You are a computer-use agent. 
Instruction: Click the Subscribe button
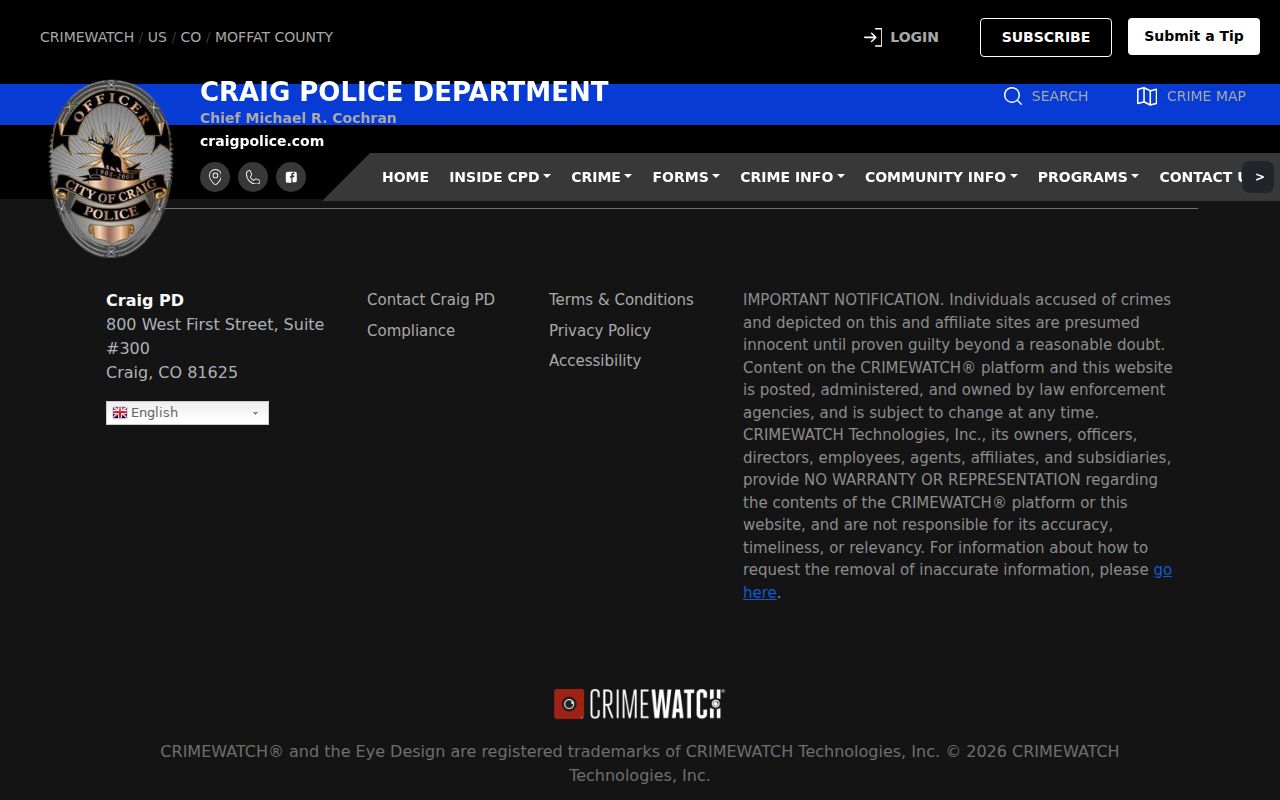tap(1046, 37)
